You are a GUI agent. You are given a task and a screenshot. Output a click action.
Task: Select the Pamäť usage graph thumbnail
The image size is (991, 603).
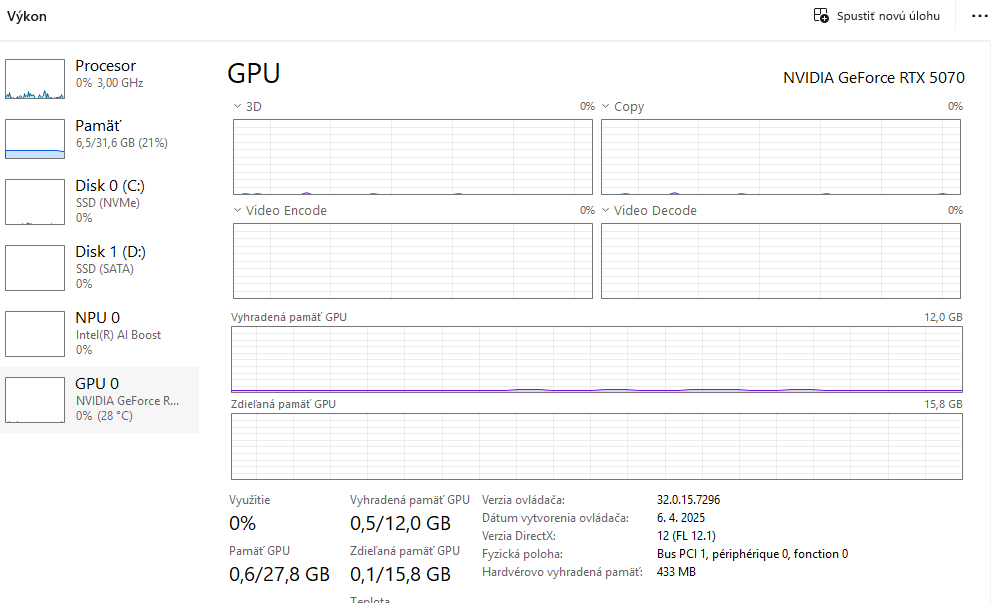(35, 139)
